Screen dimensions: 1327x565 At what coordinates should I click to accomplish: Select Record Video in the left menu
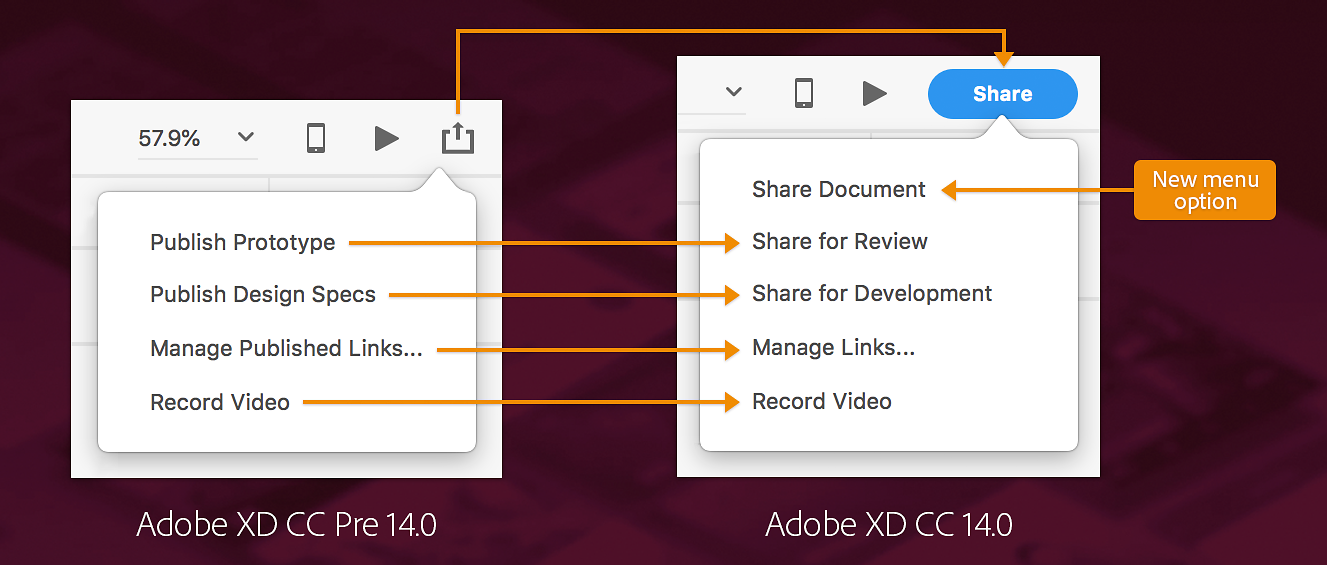(x=220, y=402)
